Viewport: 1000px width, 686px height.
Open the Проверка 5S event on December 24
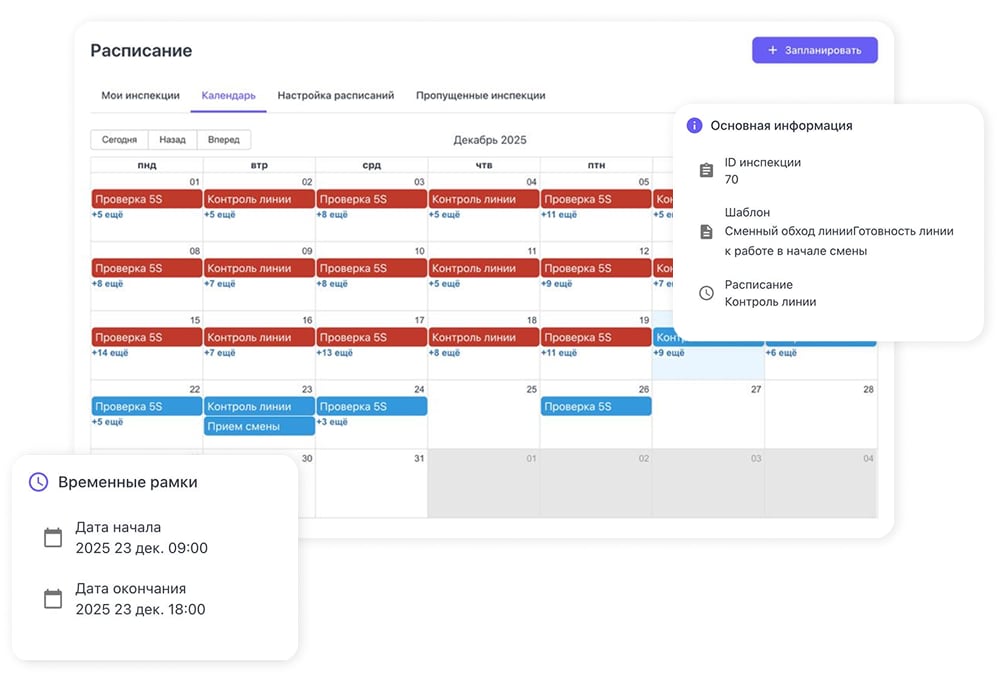click(x=371, y=407)
